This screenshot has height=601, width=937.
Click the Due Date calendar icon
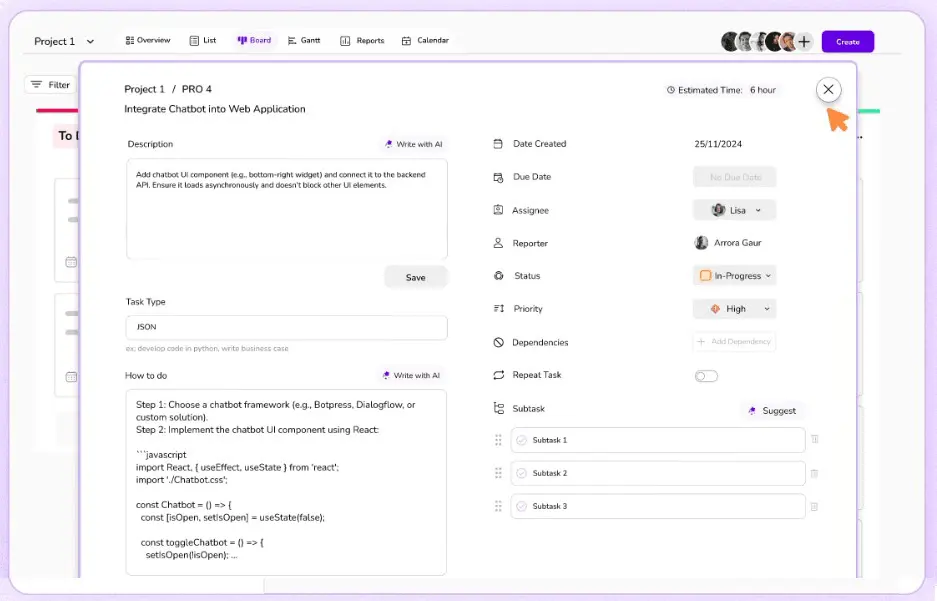pyautogui.click(x=498, y=177)
